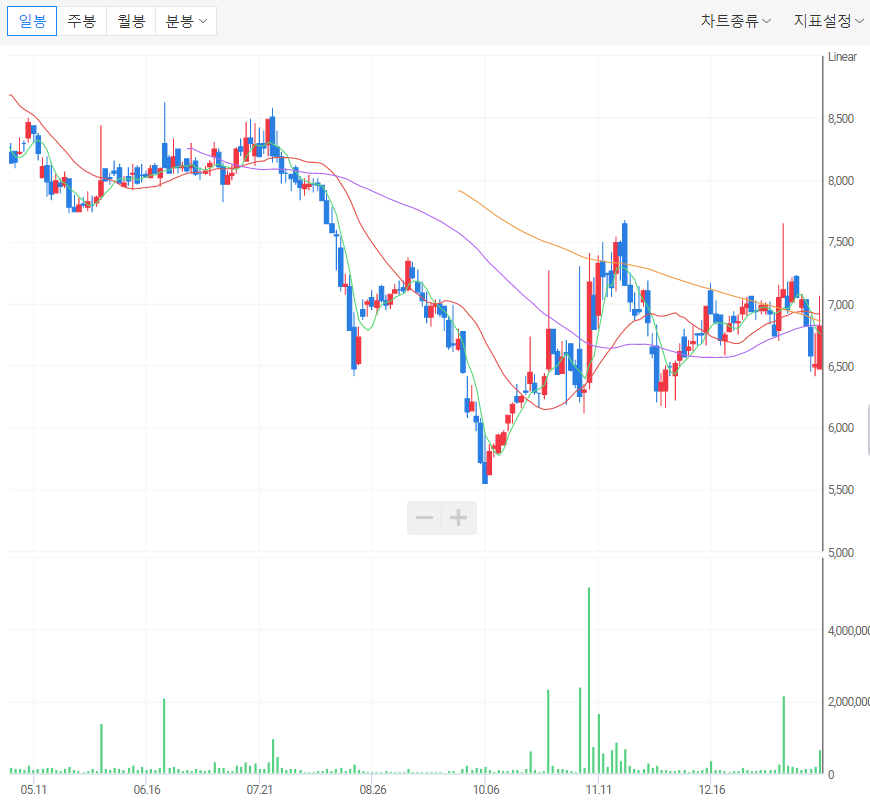
Task: Click the 6,500 price axis label
Action: pos(841,367)
